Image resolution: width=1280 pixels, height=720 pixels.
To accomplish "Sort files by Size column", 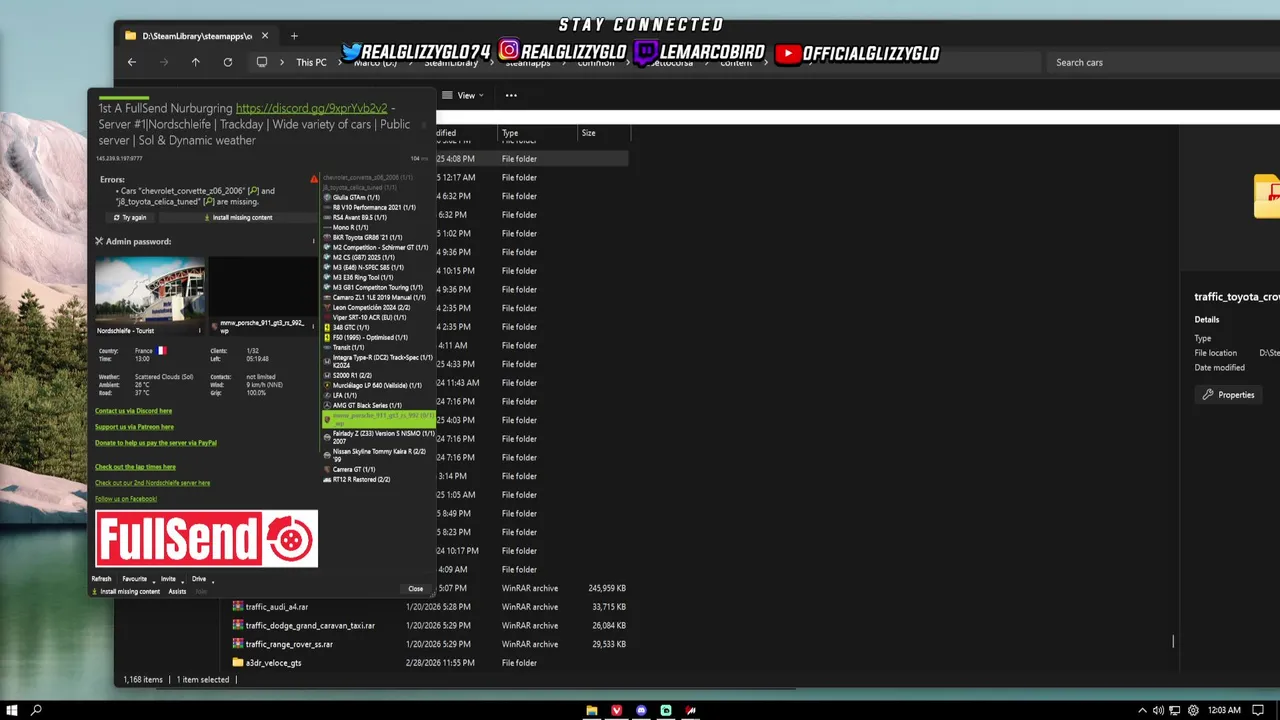I will coord(603,133).
